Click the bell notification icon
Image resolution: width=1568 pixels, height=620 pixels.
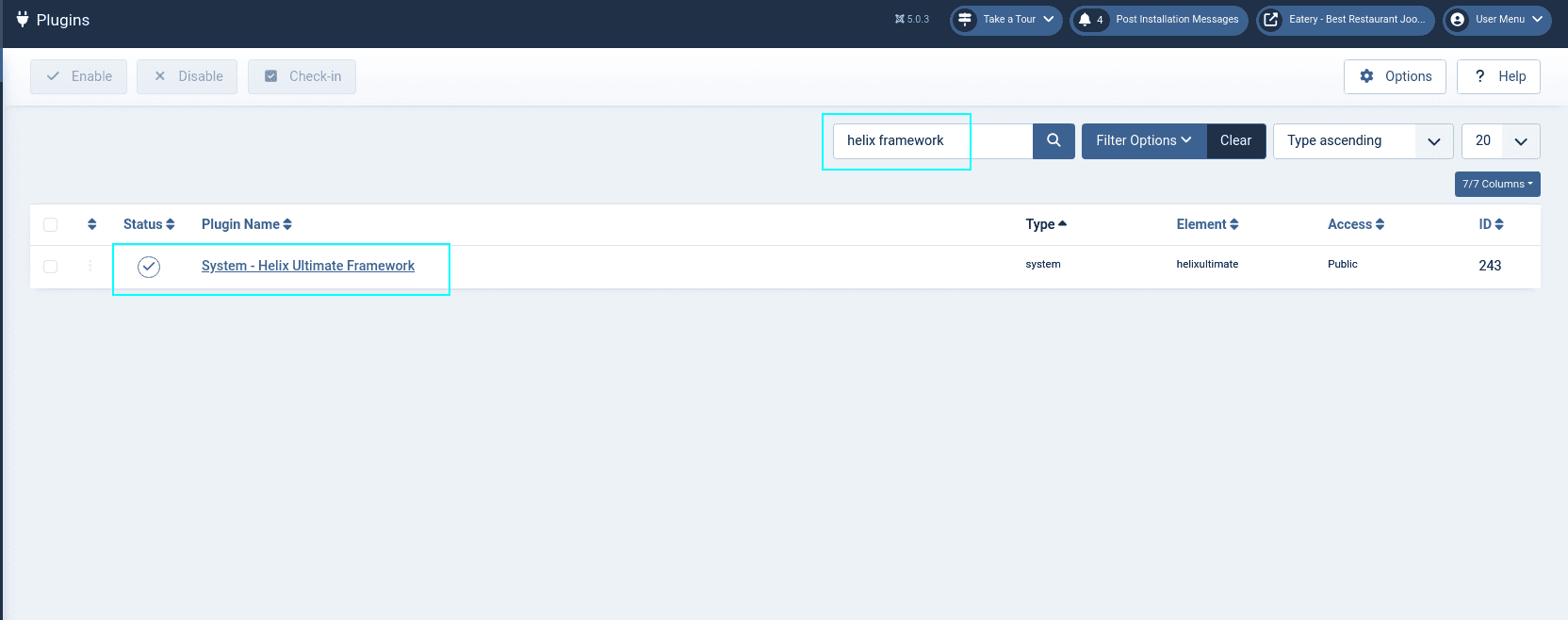click(x=1085, y=20)
